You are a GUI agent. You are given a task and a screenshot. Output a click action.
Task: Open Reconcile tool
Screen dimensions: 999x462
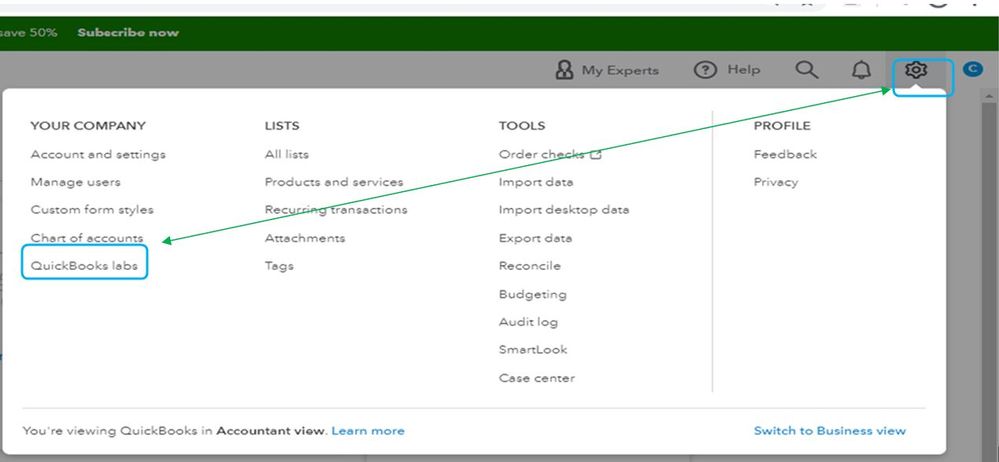[529, 266]
